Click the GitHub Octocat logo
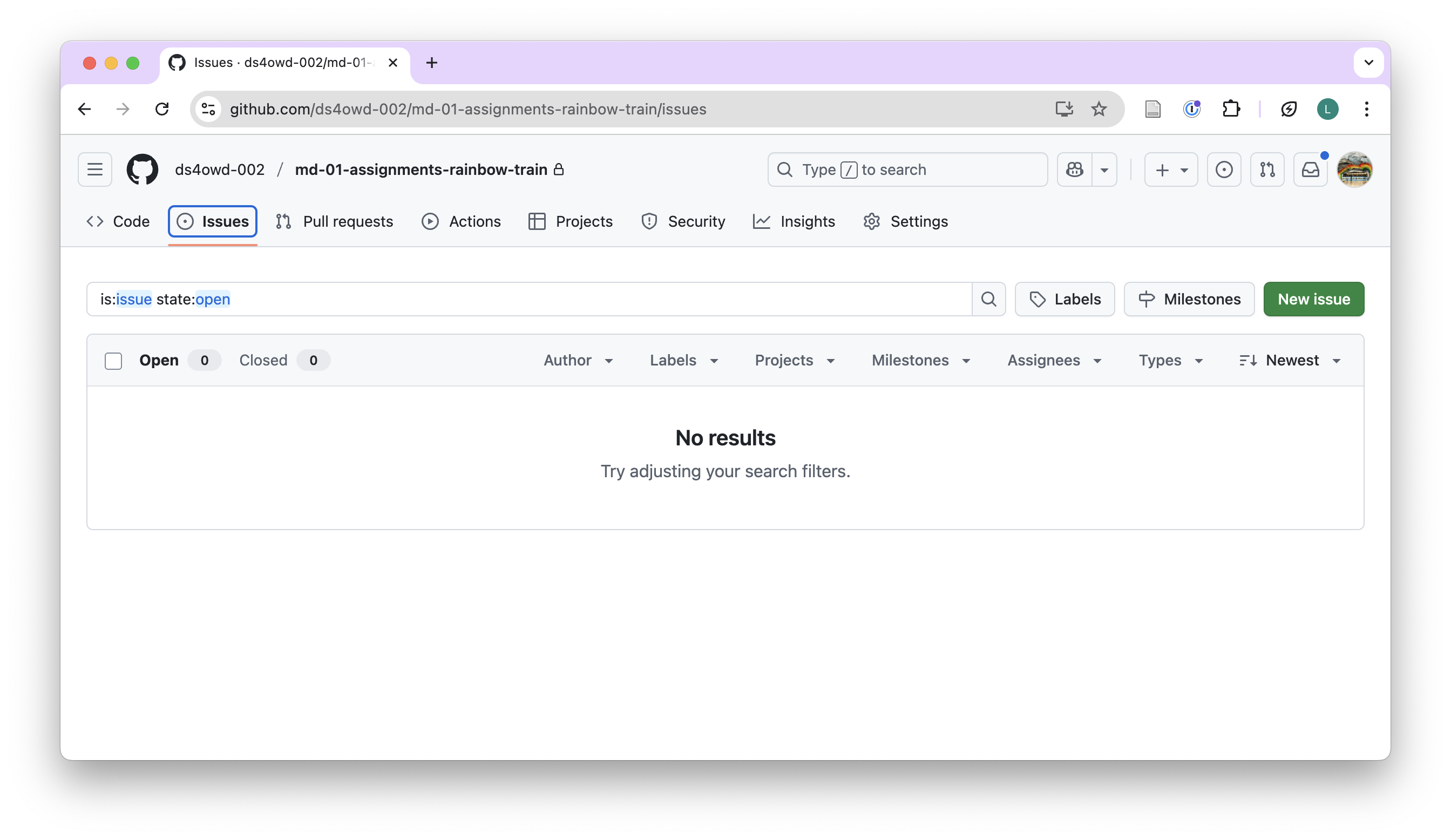The image size is (1451, 840). (x=142, y=170)
